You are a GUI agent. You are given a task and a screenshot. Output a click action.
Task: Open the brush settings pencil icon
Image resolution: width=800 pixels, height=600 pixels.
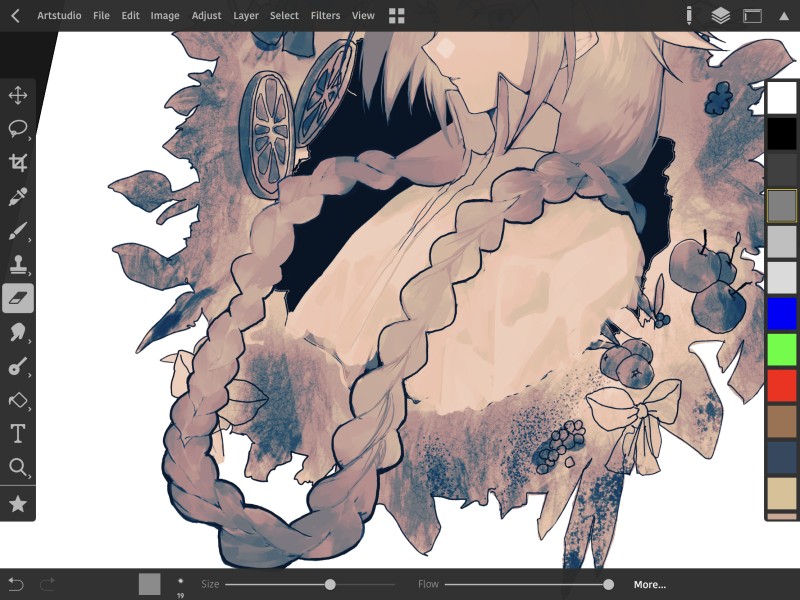689,16
